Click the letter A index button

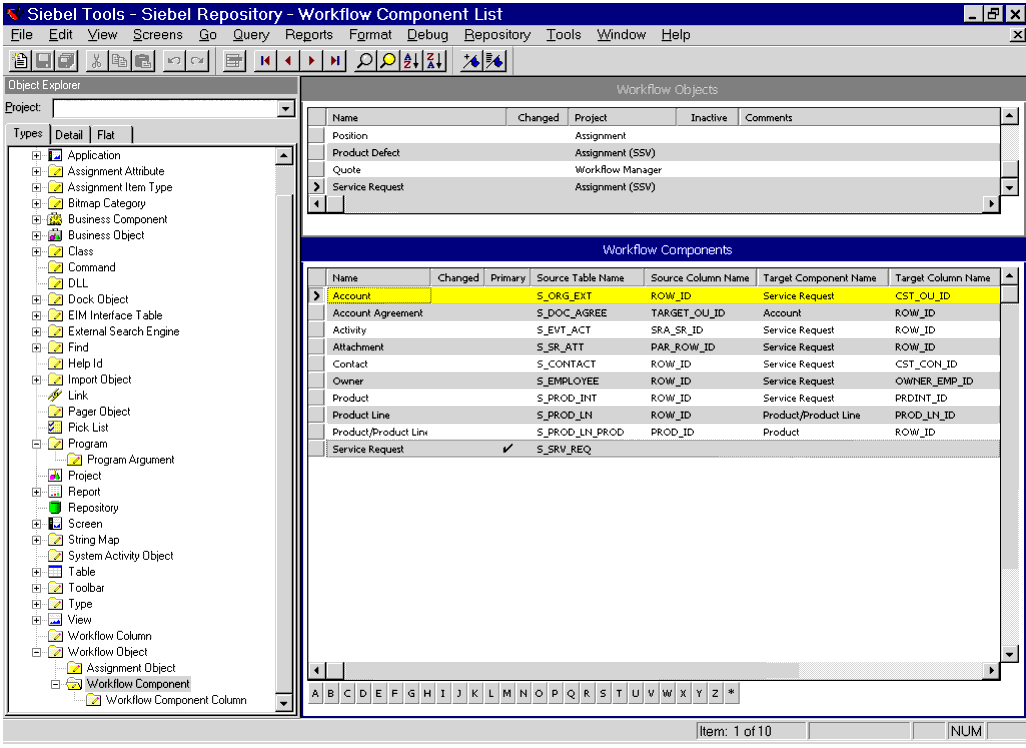[316, 693]
